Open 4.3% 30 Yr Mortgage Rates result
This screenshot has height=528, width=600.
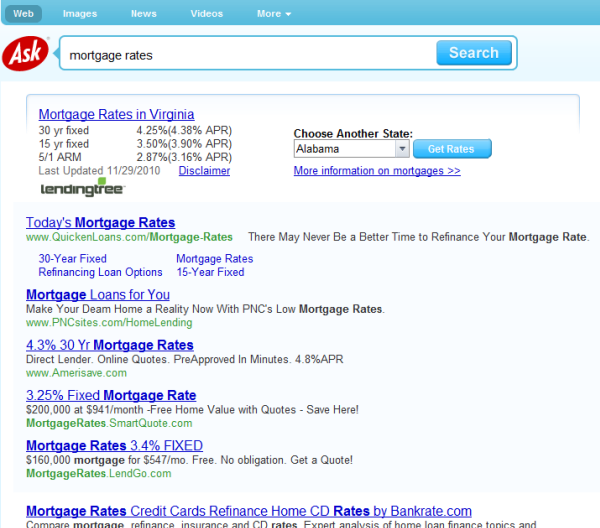click(x=110, y=345)
